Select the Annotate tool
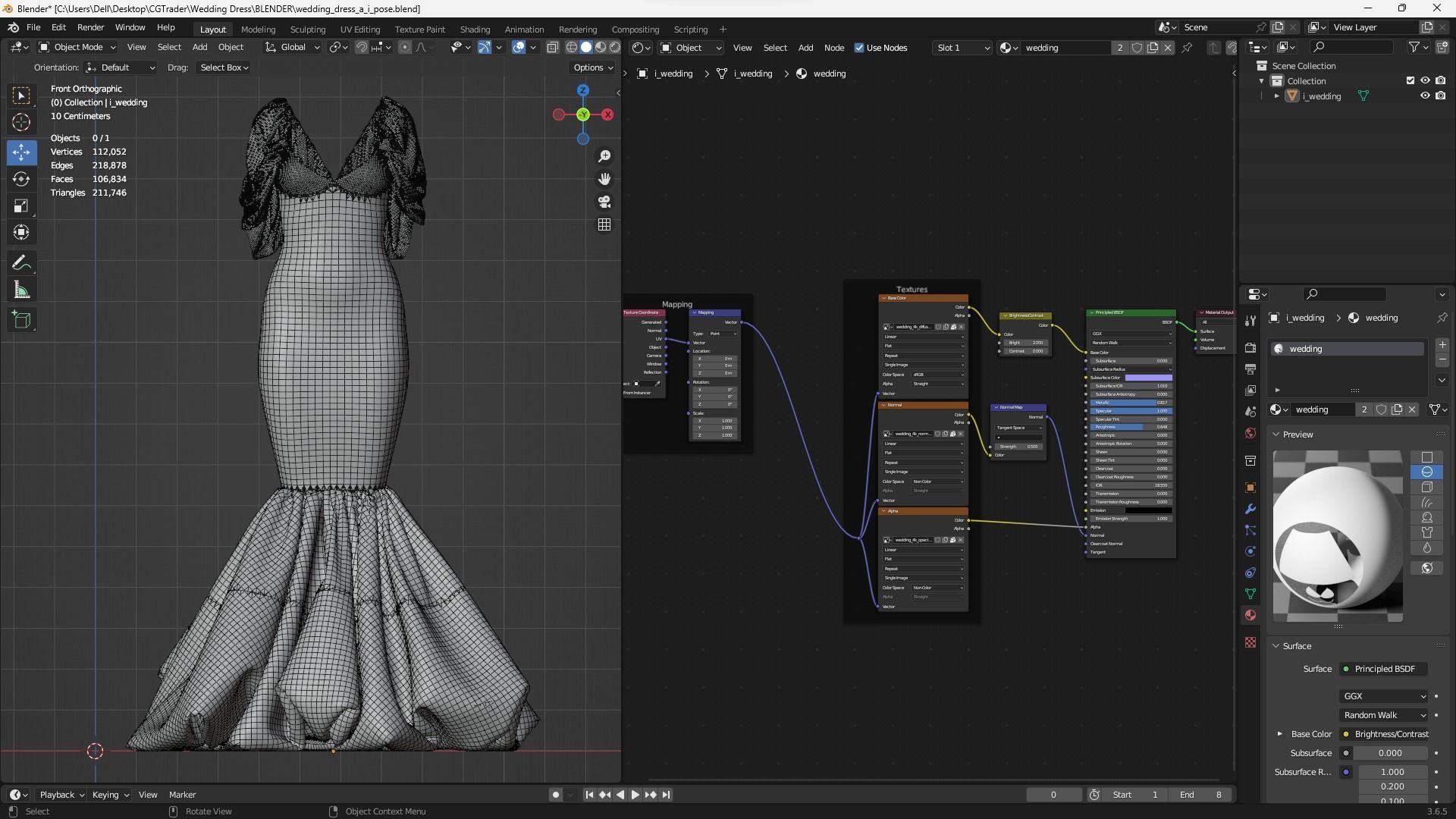 pos(21,263)
